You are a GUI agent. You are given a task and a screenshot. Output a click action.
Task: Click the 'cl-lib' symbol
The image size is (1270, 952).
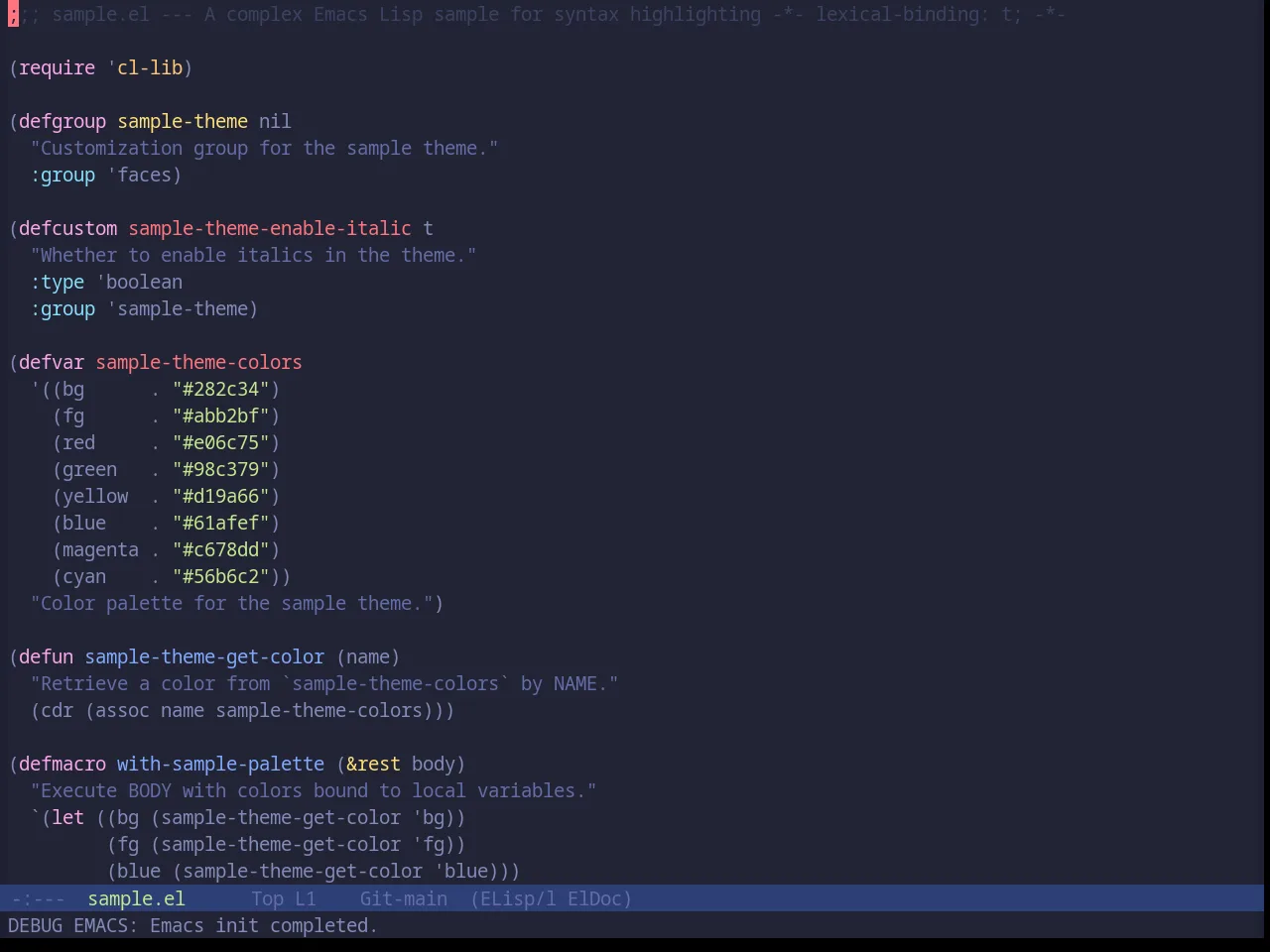[150, 67]
